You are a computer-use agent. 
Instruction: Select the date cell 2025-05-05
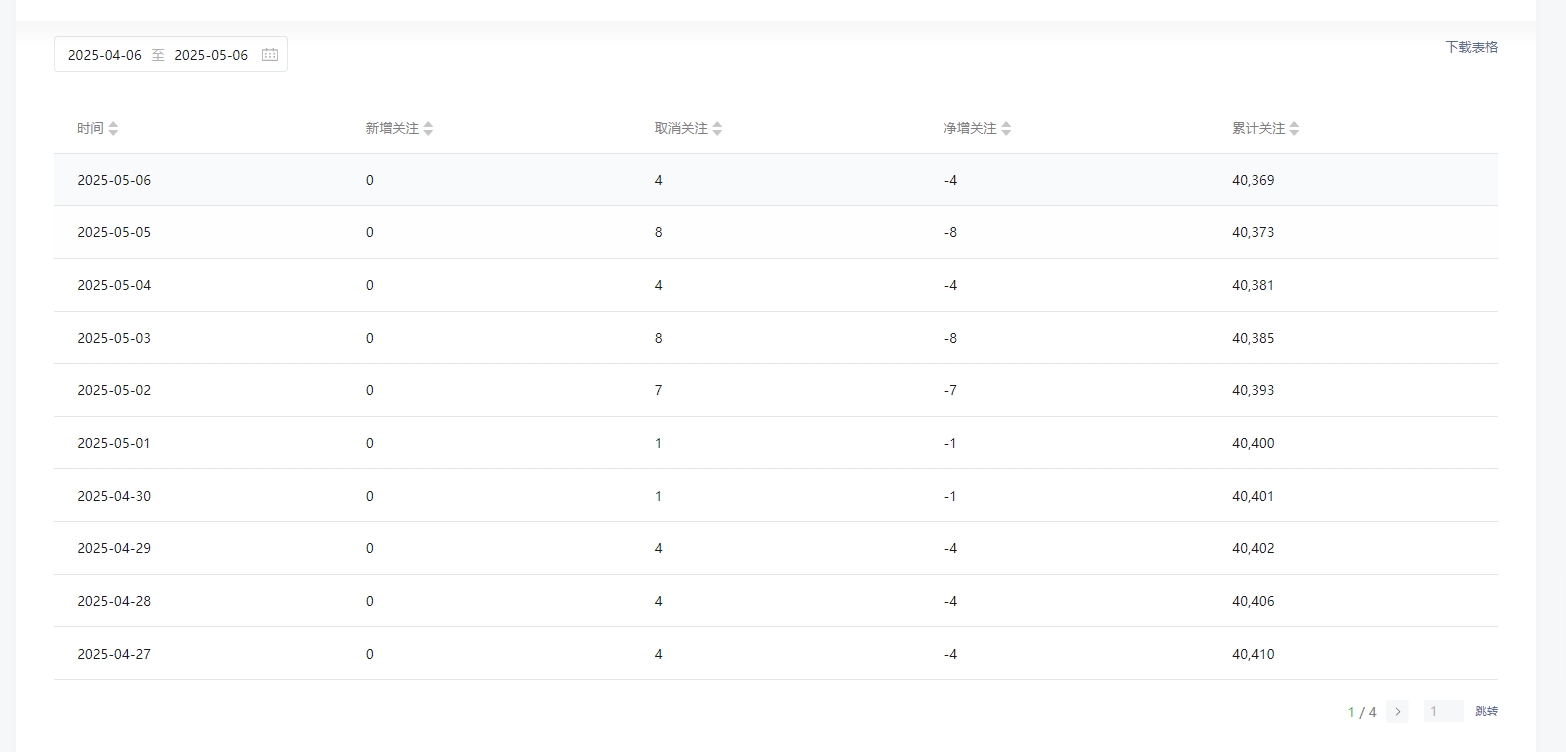click(114, 233)
